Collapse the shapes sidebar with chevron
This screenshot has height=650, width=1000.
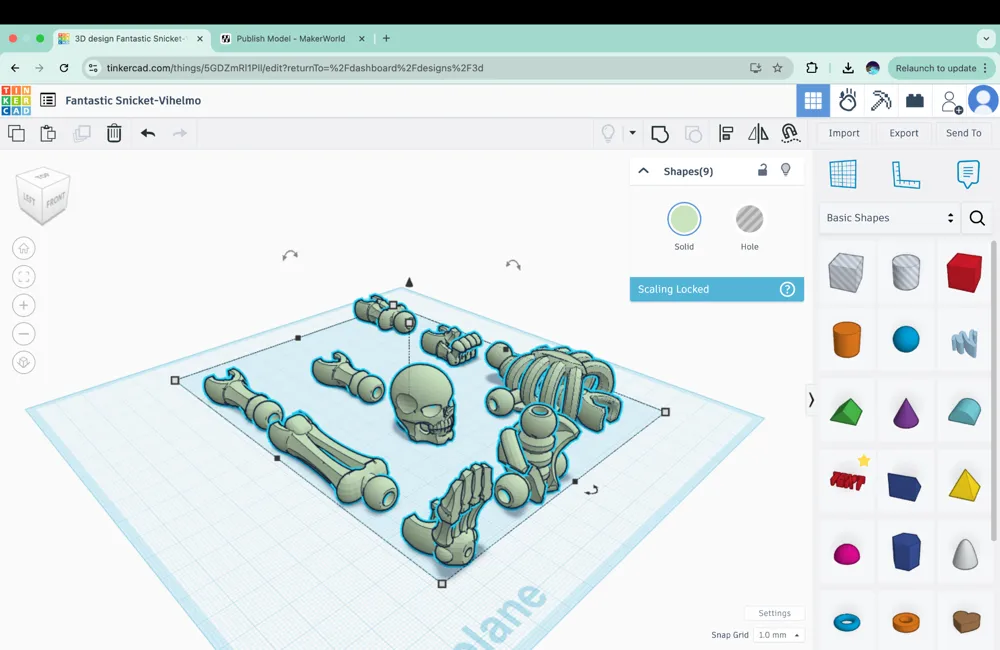click(x=811, y=400)
